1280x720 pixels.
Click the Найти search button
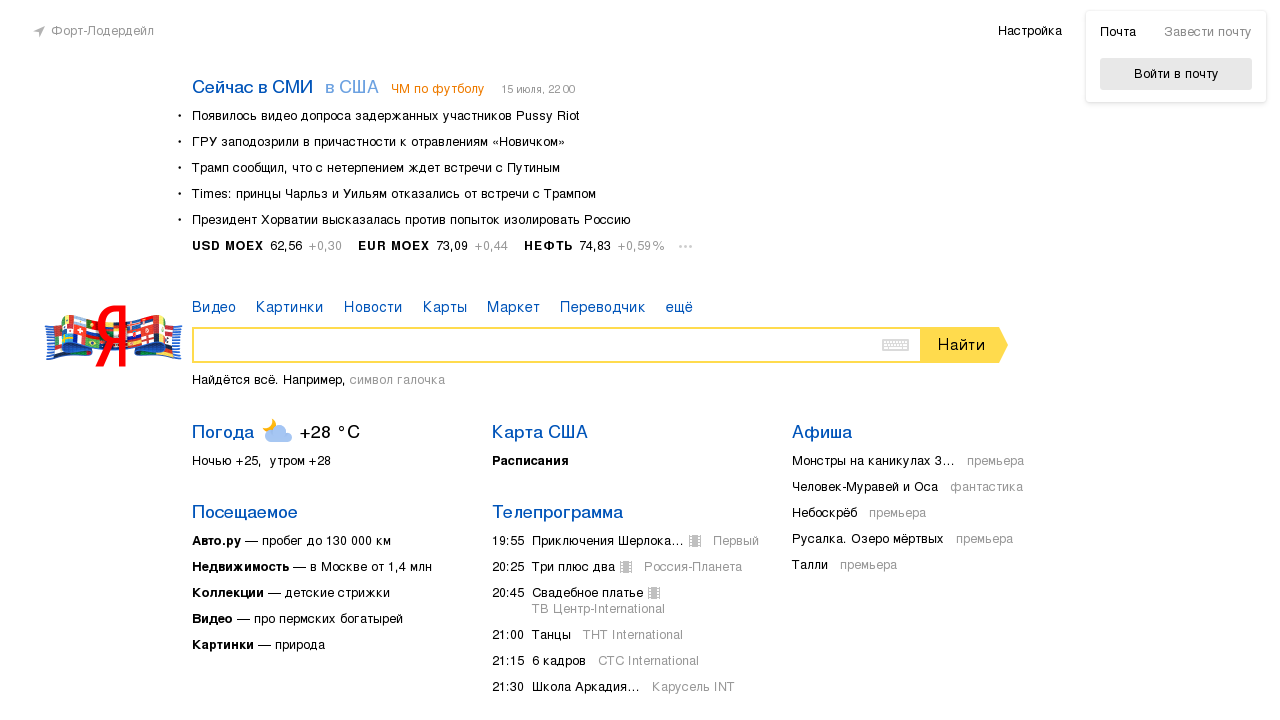962,345
